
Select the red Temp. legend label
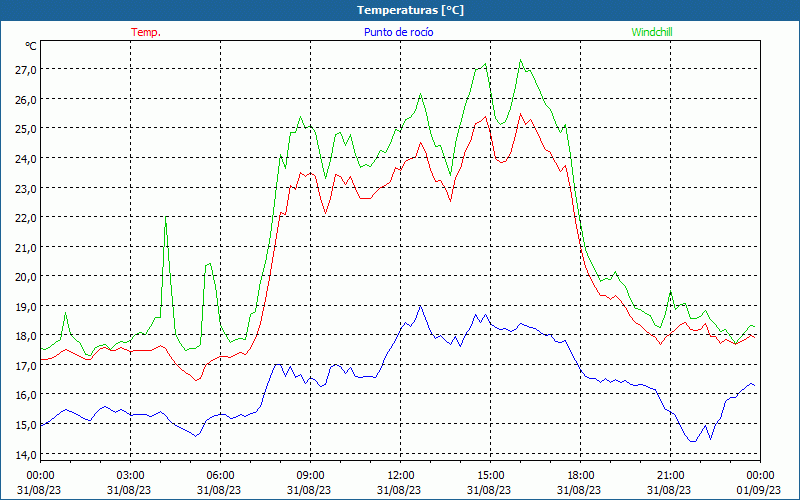tap(146, 32)
